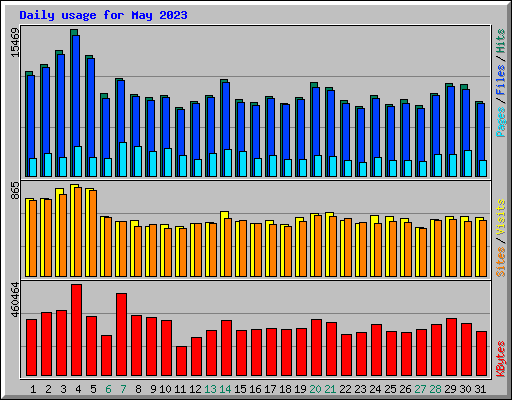Click the 'KBytes' legend label
This screenshot has width=512, height=400.
501,359
